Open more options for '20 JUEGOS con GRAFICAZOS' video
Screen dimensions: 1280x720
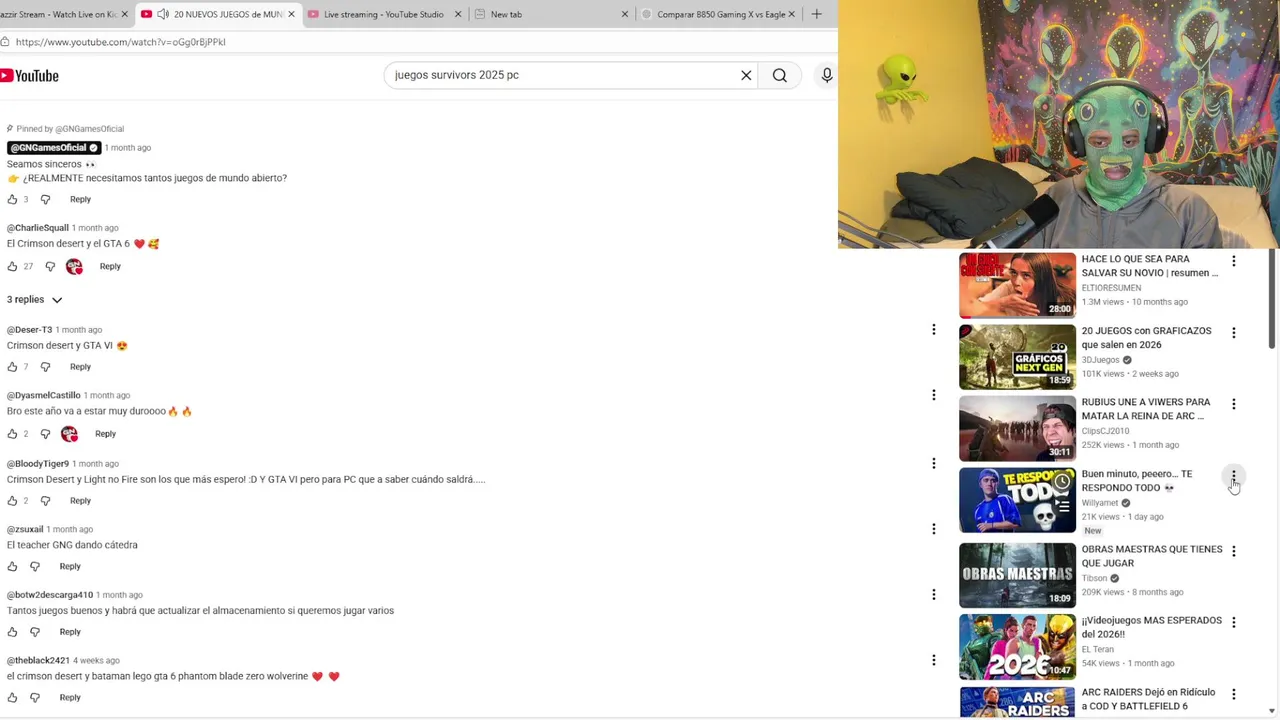pyautogui.click(x=1234, y=333)
